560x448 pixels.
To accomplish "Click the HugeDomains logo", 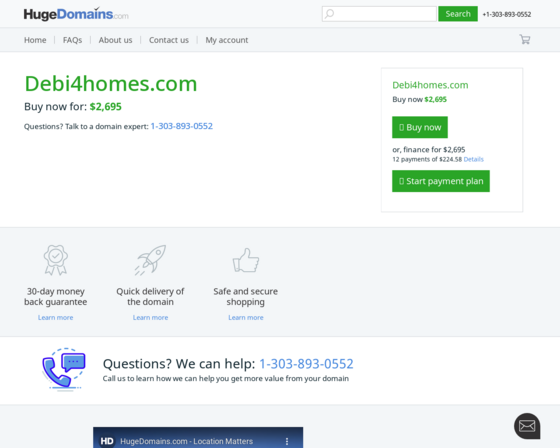I will (x=76, y=14).
